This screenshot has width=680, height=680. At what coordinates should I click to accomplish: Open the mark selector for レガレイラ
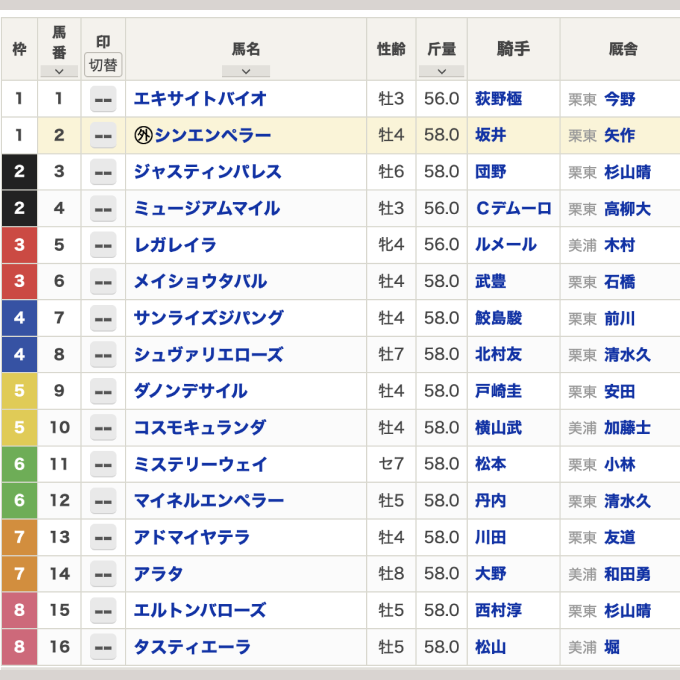102,245
